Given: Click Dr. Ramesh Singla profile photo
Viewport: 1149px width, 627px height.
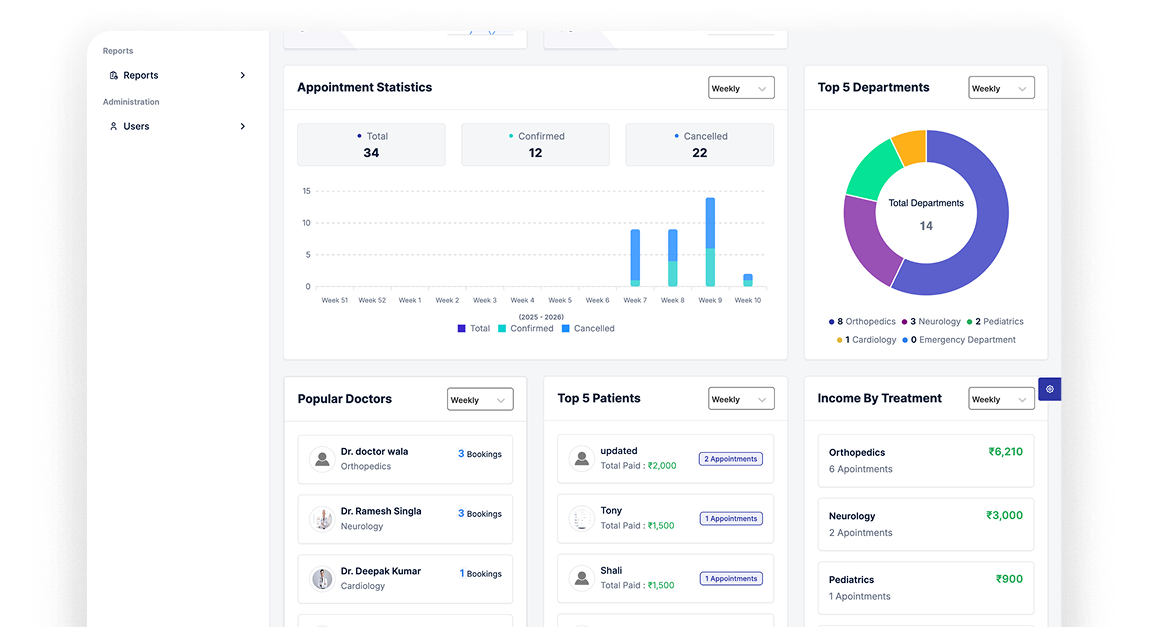Looking at the screenshot, I should (x=322, y=519).
